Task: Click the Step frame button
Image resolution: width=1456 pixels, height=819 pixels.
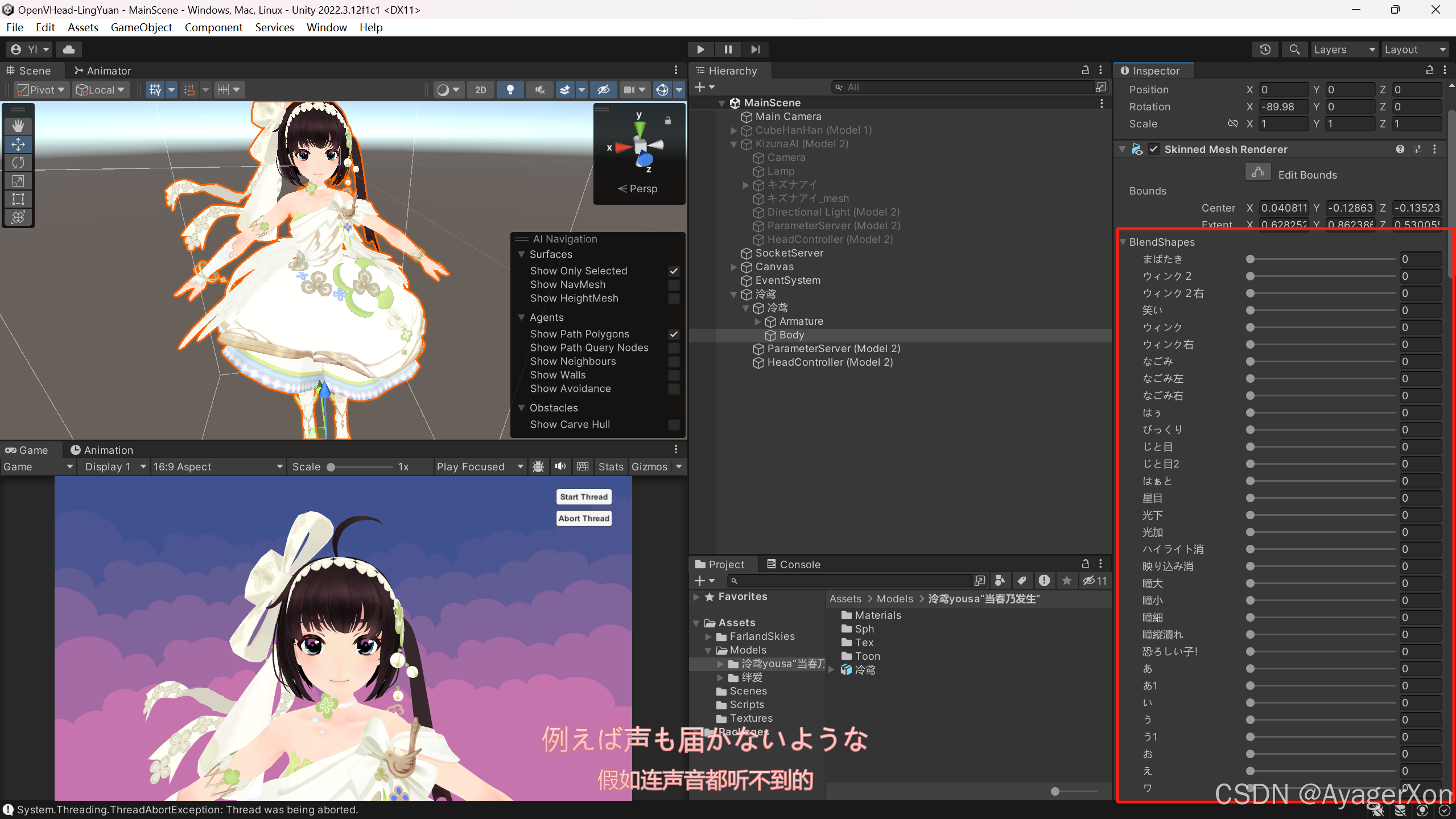Action: (x=755, y=49)
